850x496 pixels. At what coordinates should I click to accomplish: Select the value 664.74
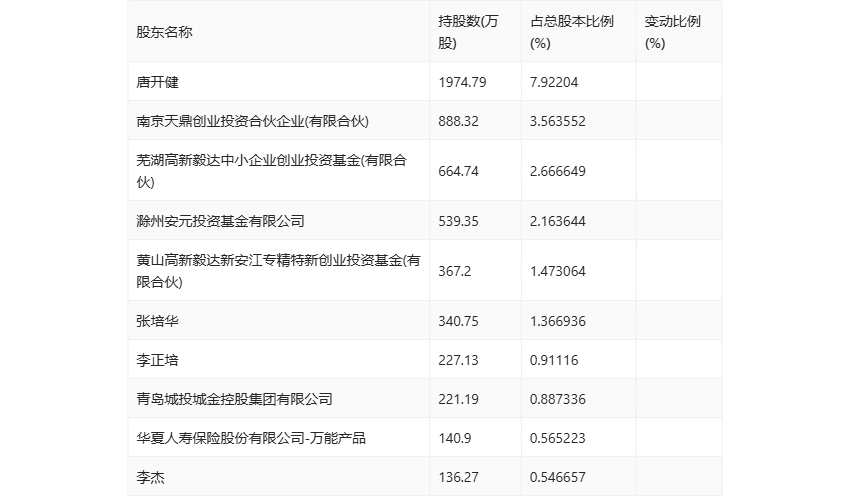[459, 171]
